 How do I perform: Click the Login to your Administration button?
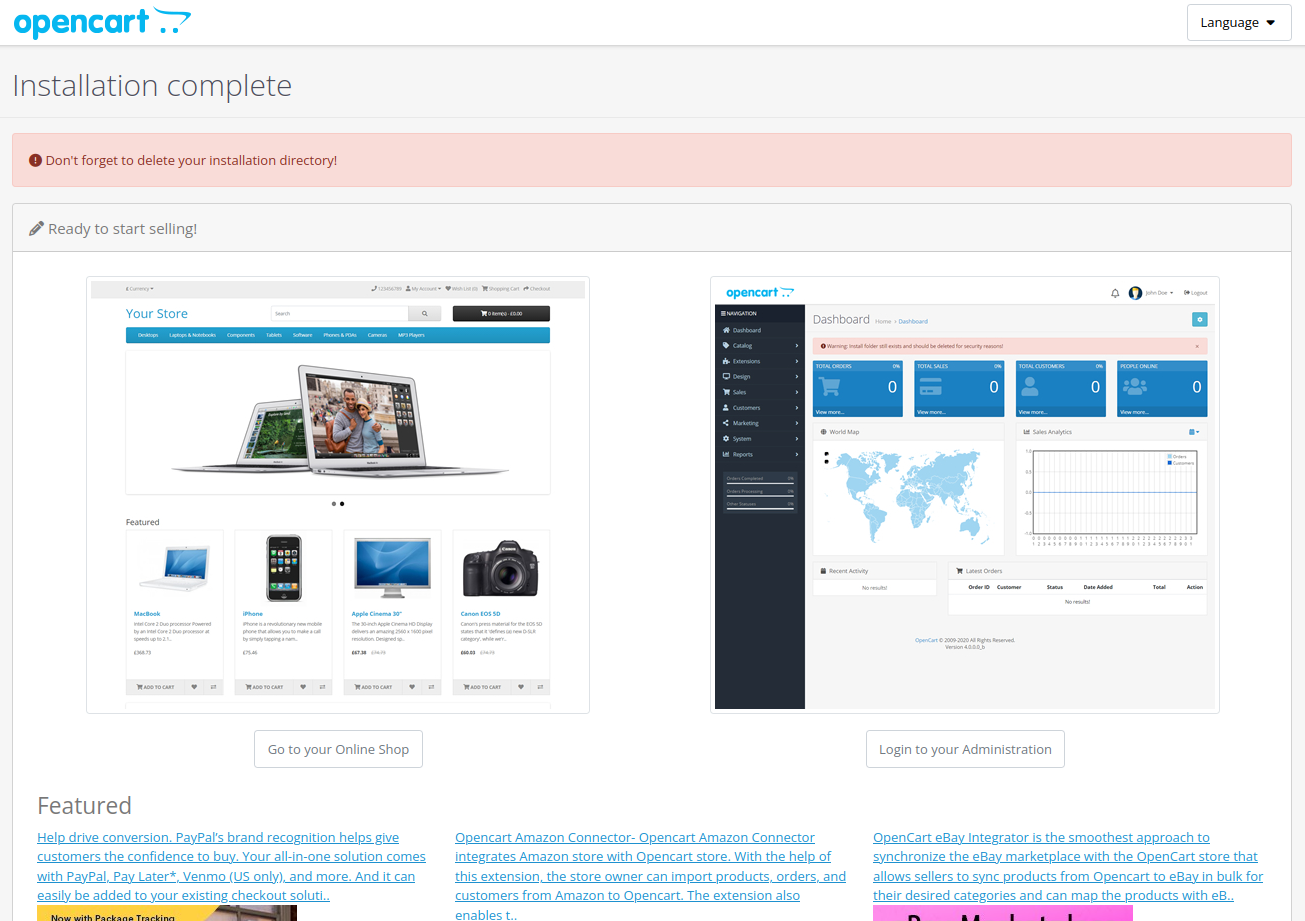click(964, 748)
